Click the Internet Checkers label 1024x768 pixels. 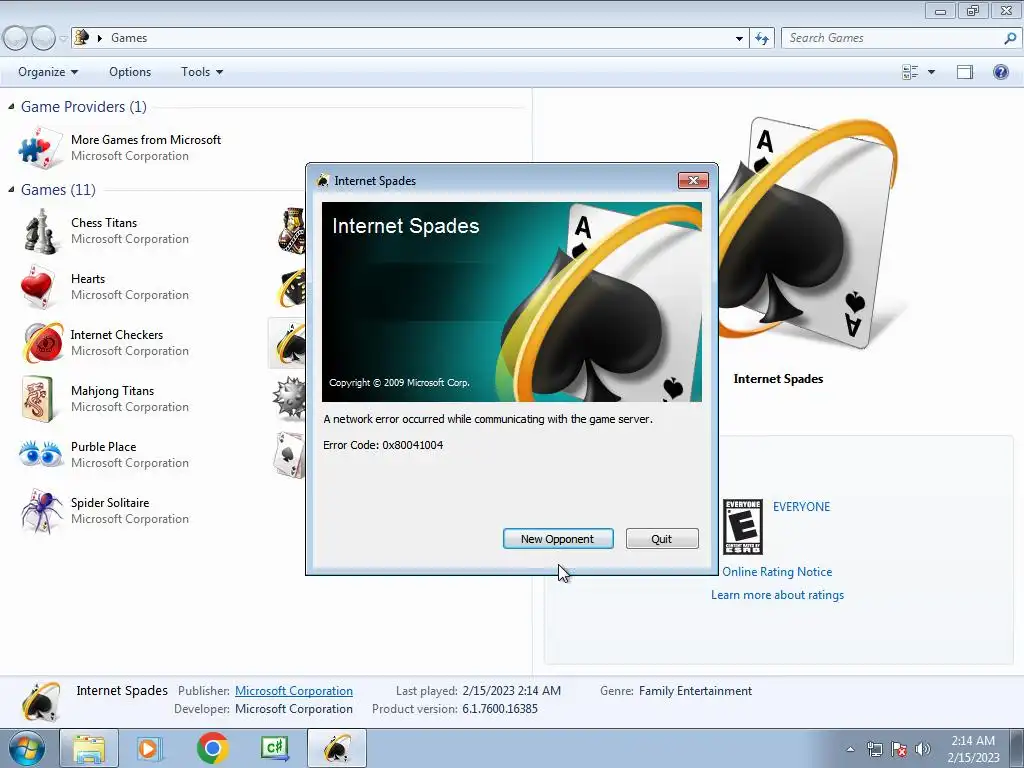click(x=117, y=334)
